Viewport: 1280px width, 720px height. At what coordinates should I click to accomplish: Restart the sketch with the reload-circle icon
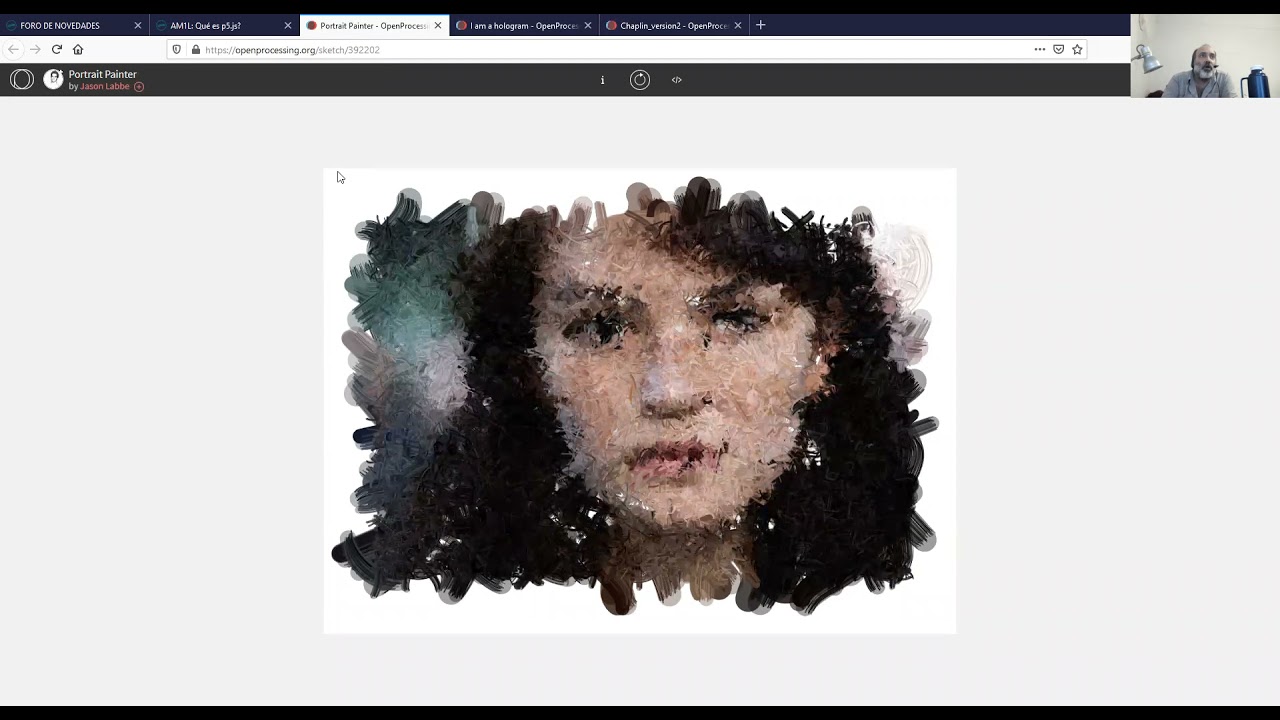pos(640,80)
